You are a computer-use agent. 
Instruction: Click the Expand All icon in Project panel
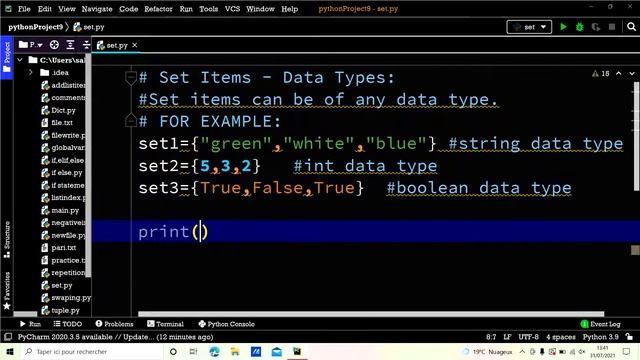70,45
